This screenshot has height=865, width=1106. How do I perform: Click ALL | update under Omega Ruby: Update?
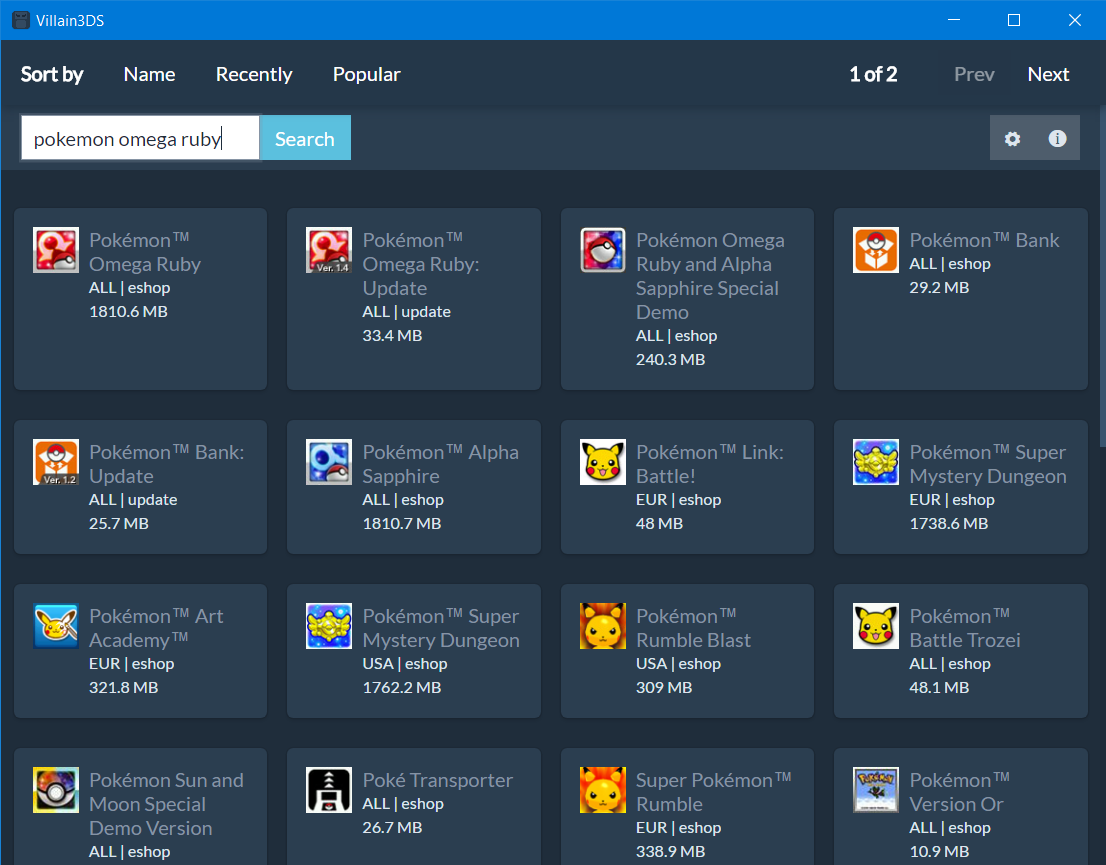pos(406,311)
